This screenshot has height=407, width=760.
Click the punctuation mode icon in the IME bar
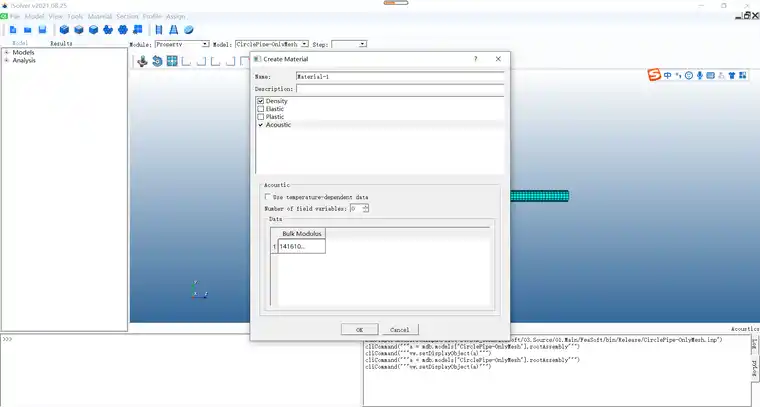click(678, 76)
